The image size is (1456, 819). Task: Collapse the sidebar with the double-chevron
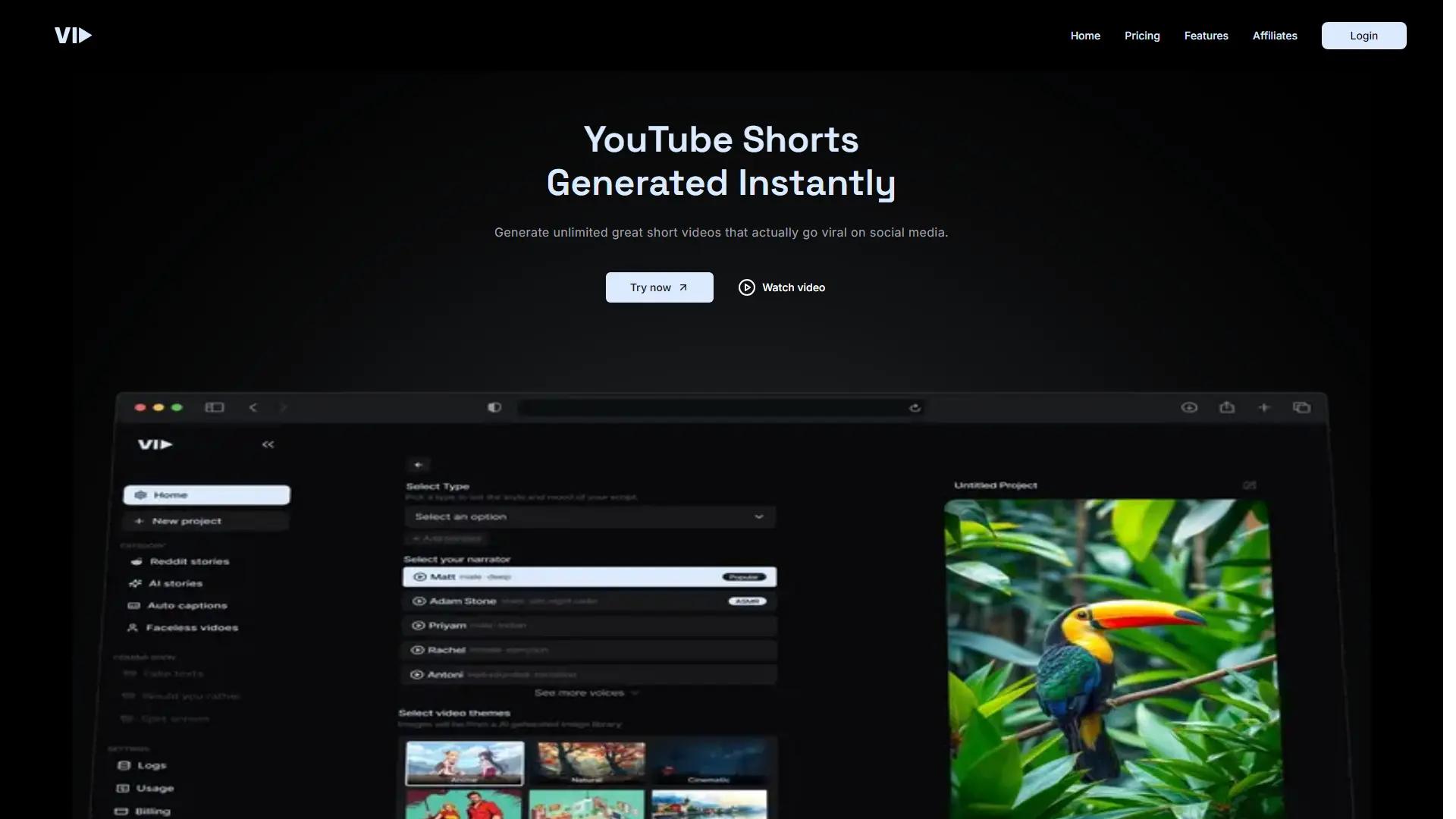(x=267, y=444)
